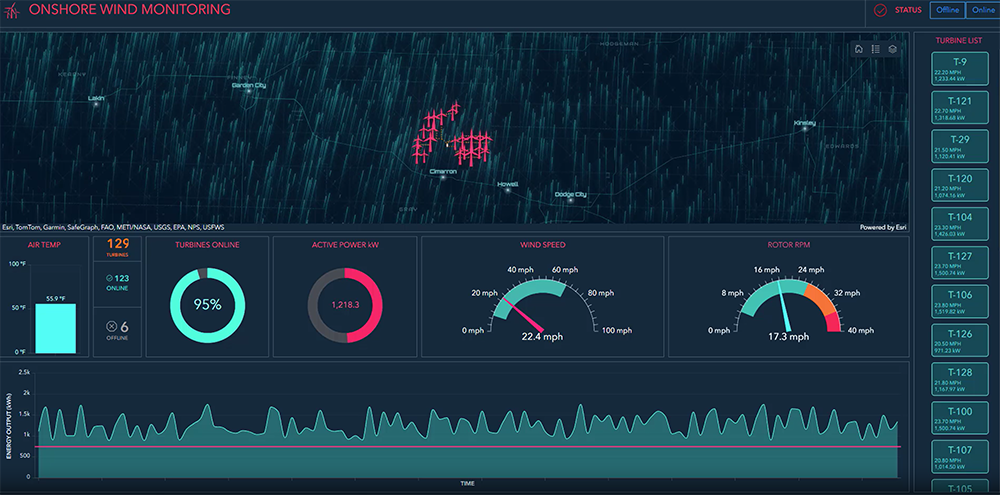Click the 95% turbines online donut chart

point(207,305)
